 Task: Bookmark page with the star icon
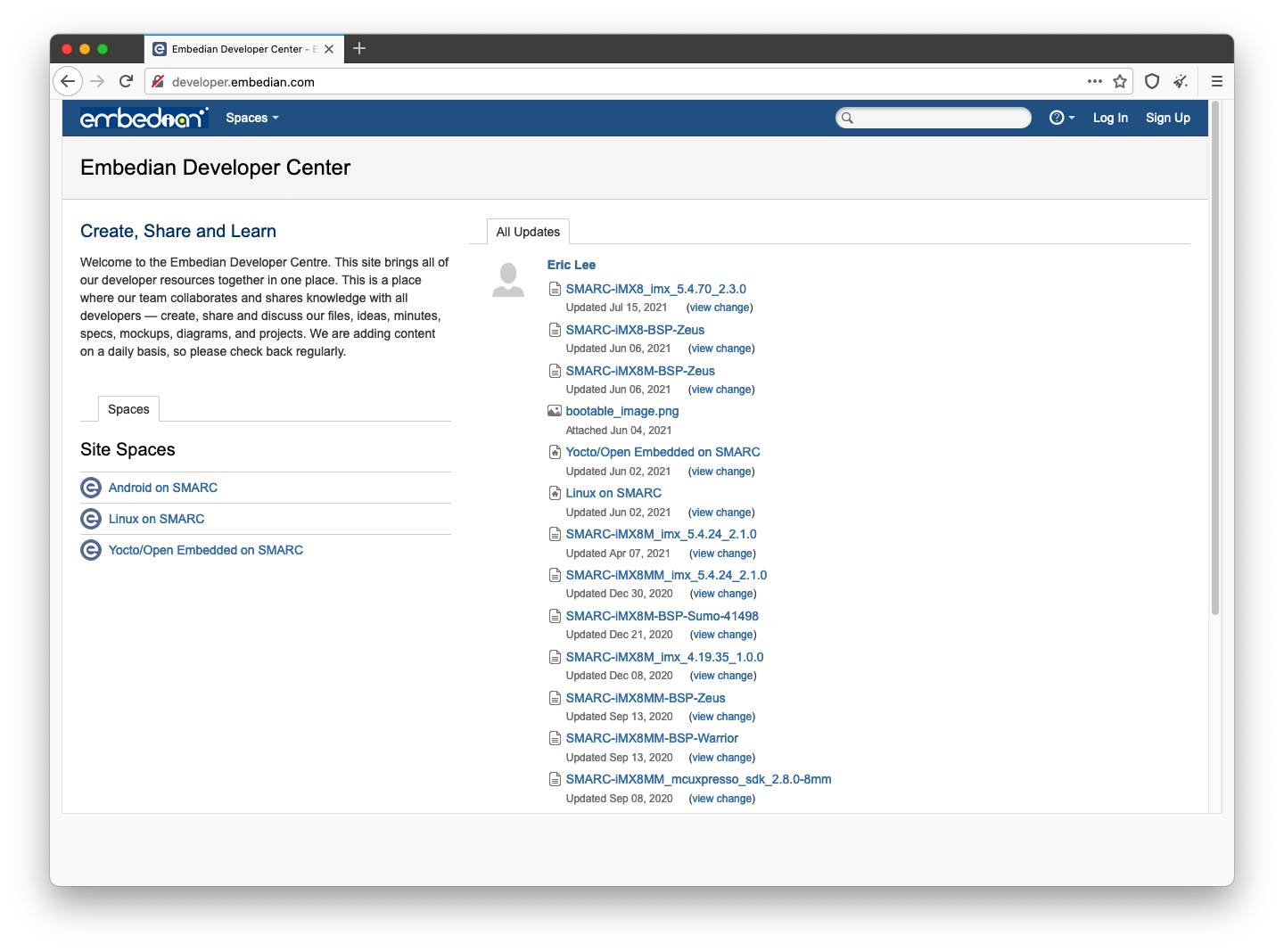(x=1120, y=81)
